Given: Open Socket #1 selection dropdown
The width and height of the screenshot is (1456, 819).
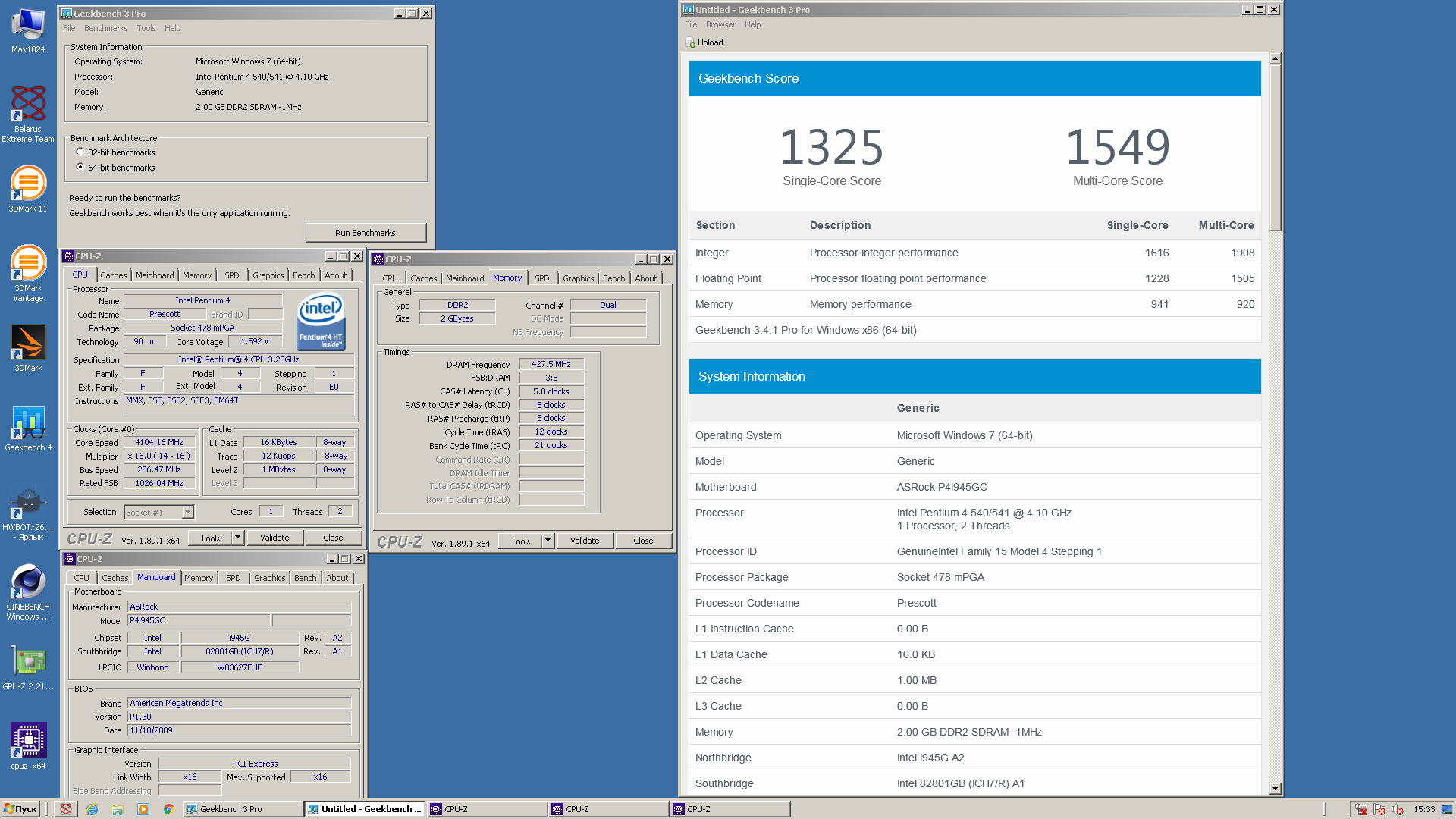Looking at the screenshot, I should 187,513.
